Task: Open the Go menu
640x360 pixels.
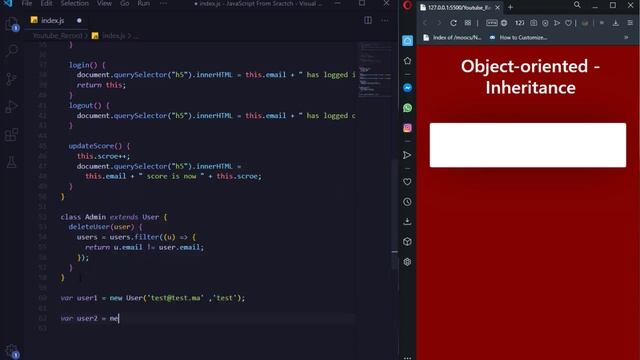Action: click(124, 3)
